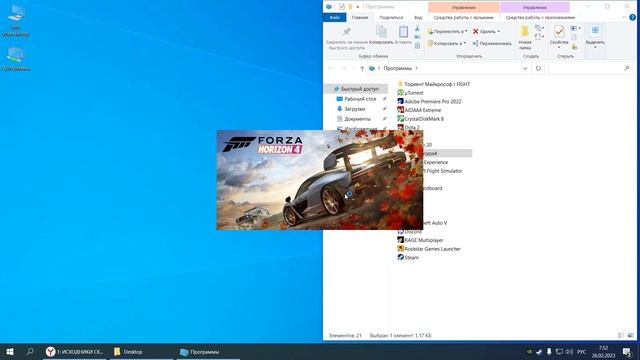Click the Программы address bar path
The width and height of the screenshot is (640, 360).
[x=398, y=69]
